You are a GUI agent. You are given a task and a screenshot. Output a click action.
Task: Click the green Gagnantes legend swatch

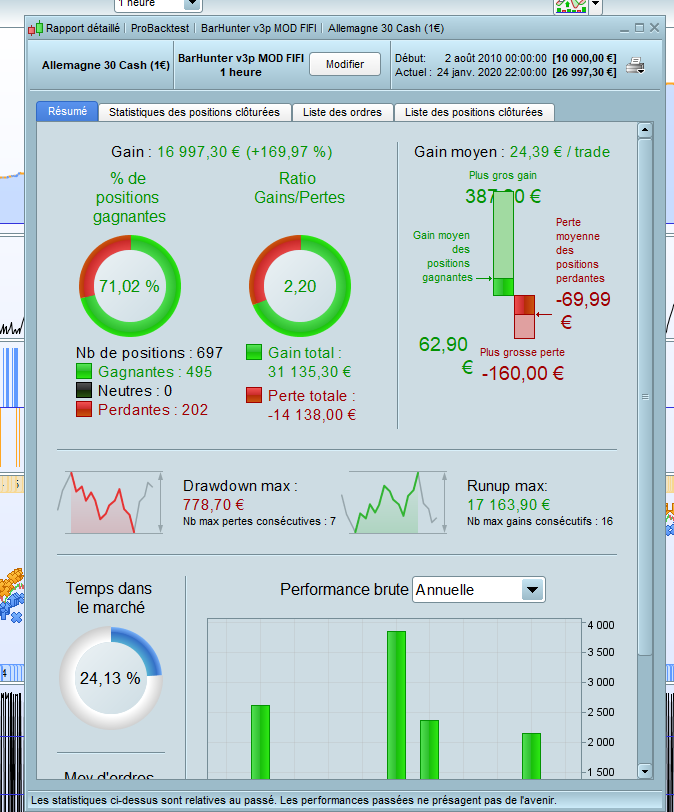(84, 371)
